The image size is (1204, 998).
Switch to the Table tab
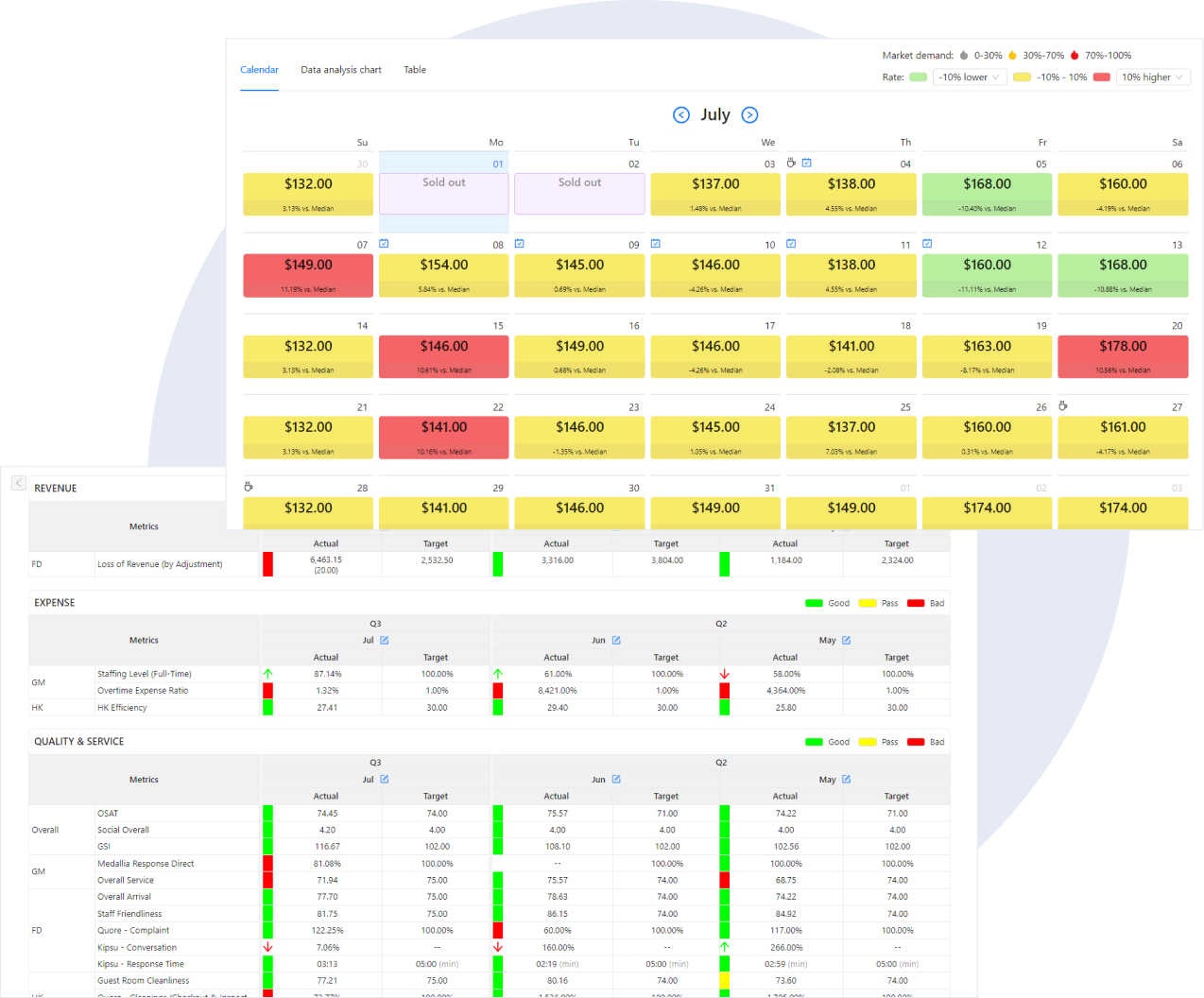tap(415, 70)
